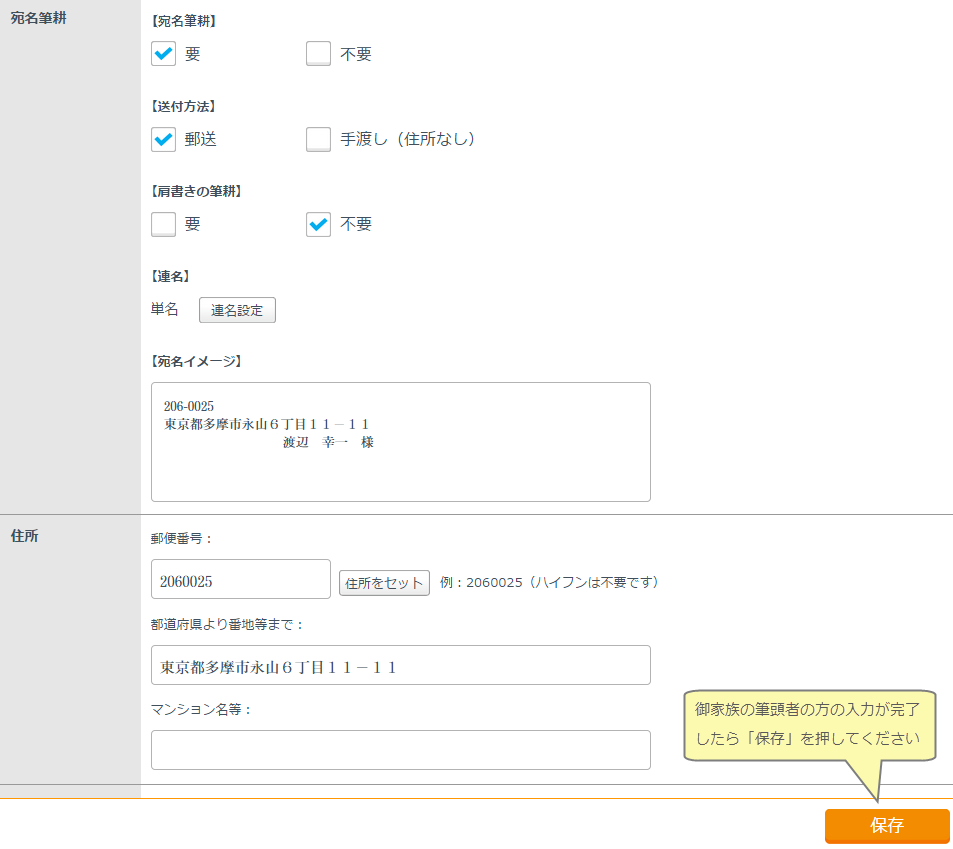Click the 単名 text beside 連名設定

point(164,310)
